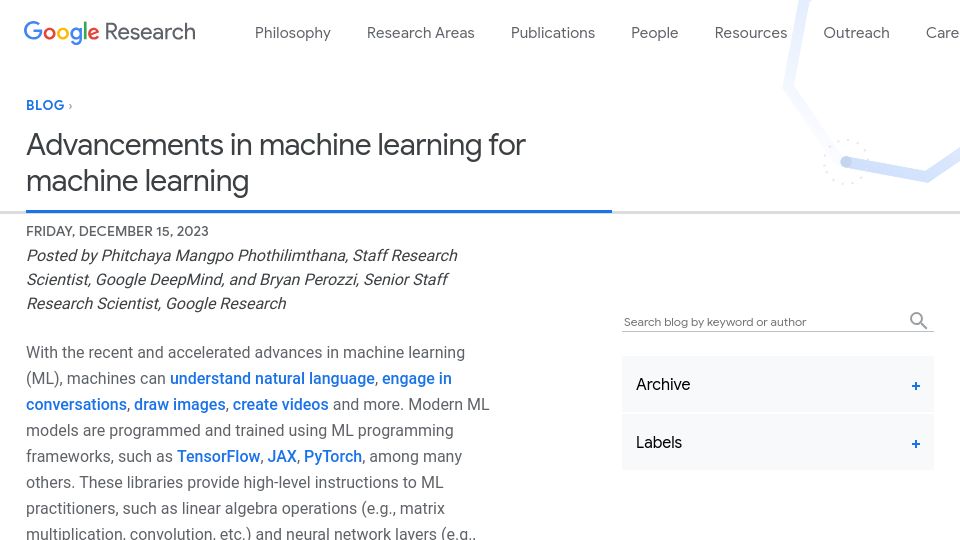Click the Labels section label

click(x=658, y=443)
